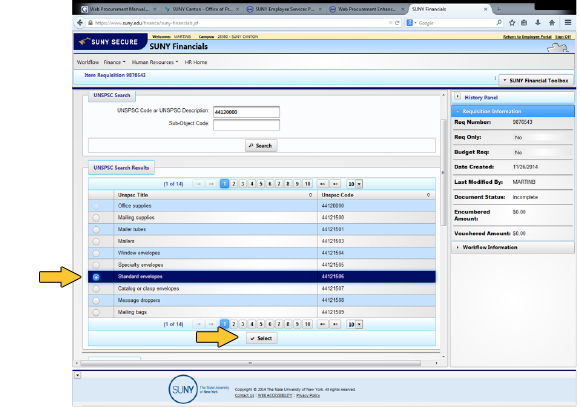Go to next page in top paginator
Viewport: 580px width, 410px height.
[x=323, y=184]
